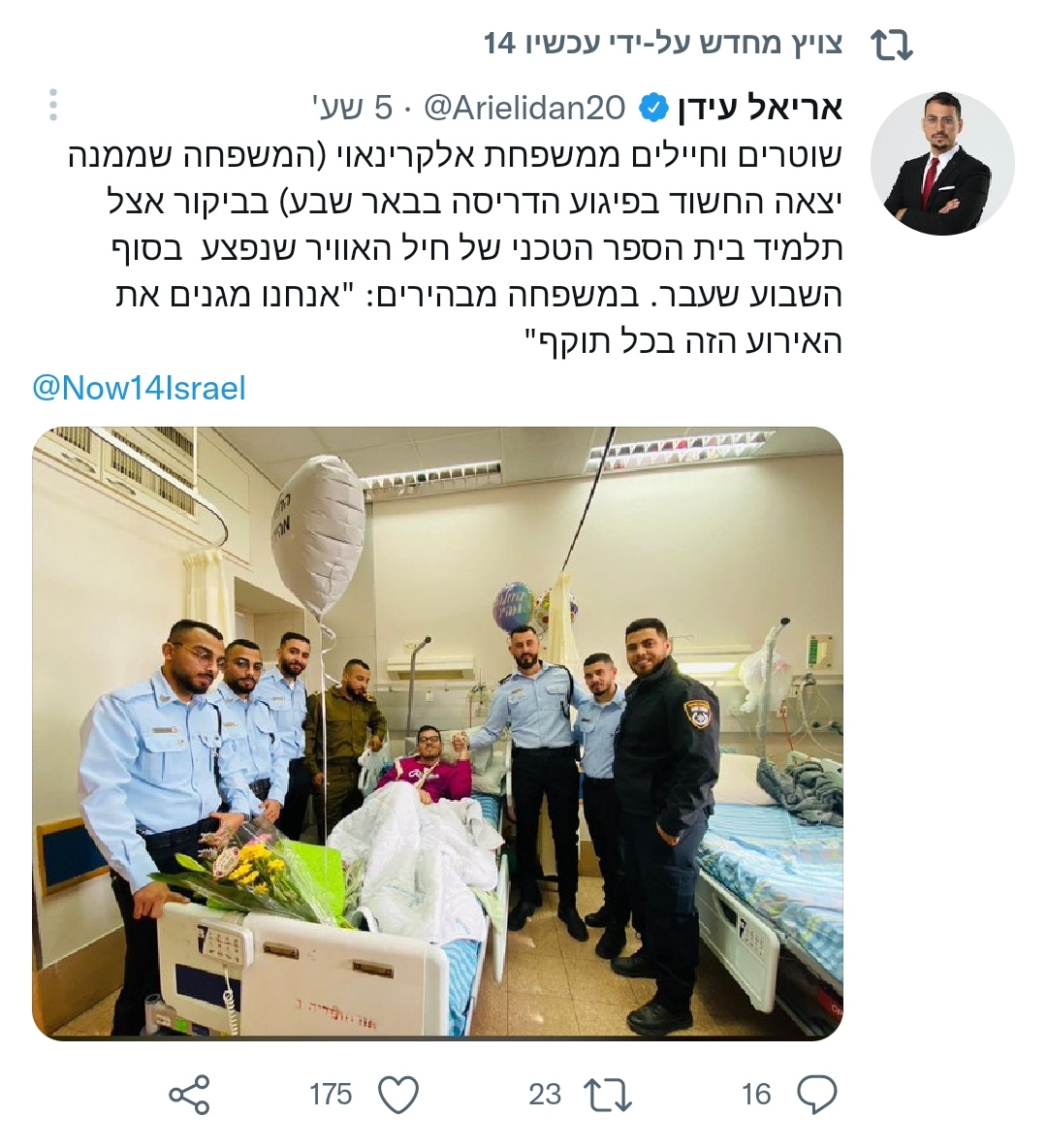
Task: Open the three-dot more options menu
Action: click(x=52, y=106)
